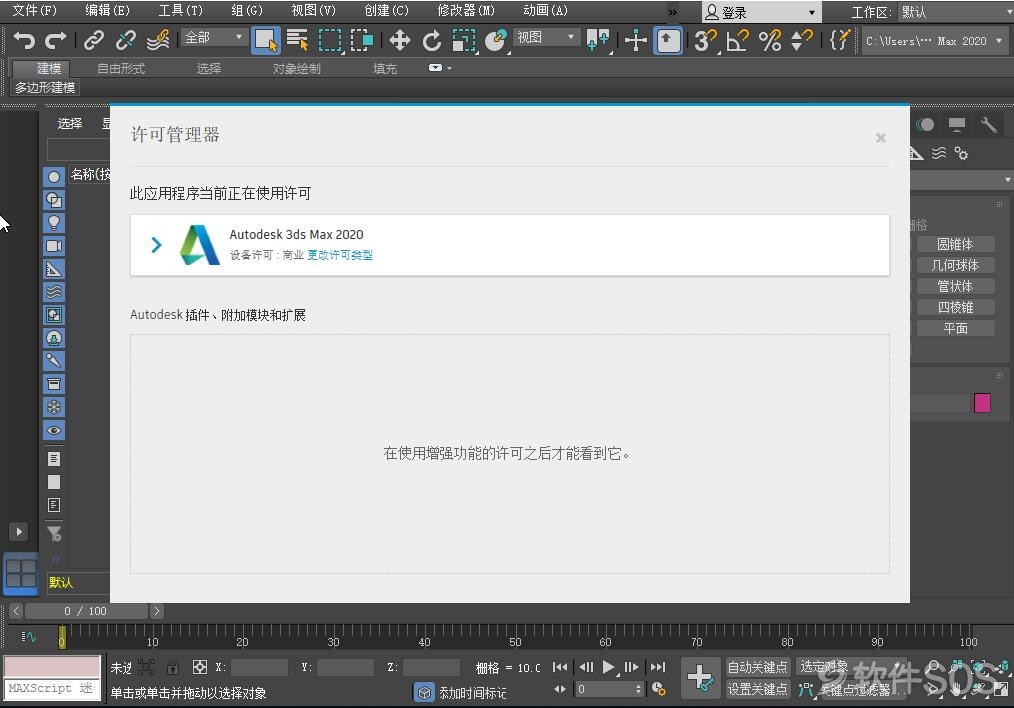This screenshot has width=1014, height=708.
Task: Toggle Angle Snap icon
Action: [x=737, y=40]
